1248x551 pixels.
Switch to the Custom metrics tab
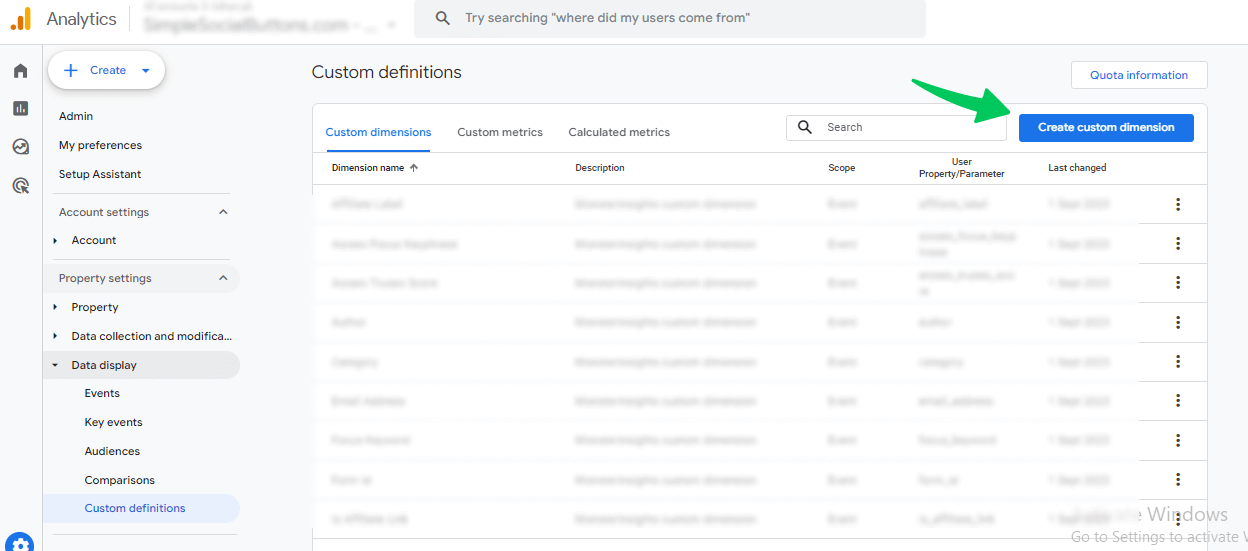[x=500, y=132]
